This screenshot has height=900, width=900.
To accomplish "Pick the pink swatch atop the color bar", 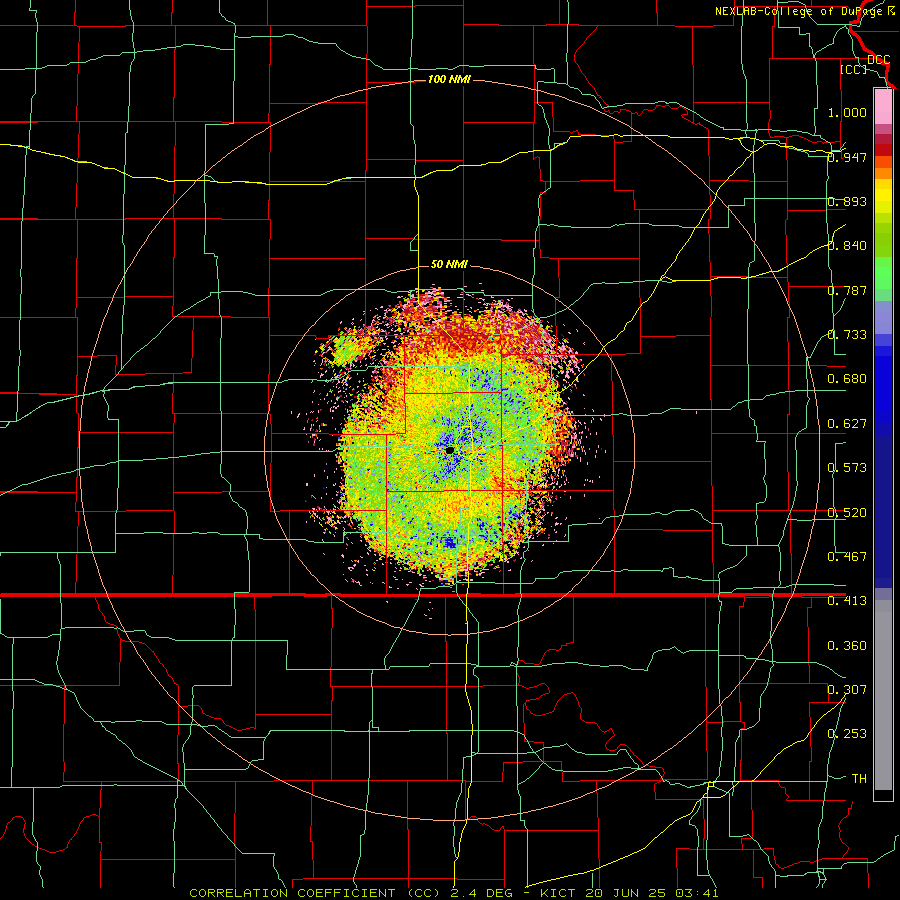I will pyautogui.click(x=883, y=106).
